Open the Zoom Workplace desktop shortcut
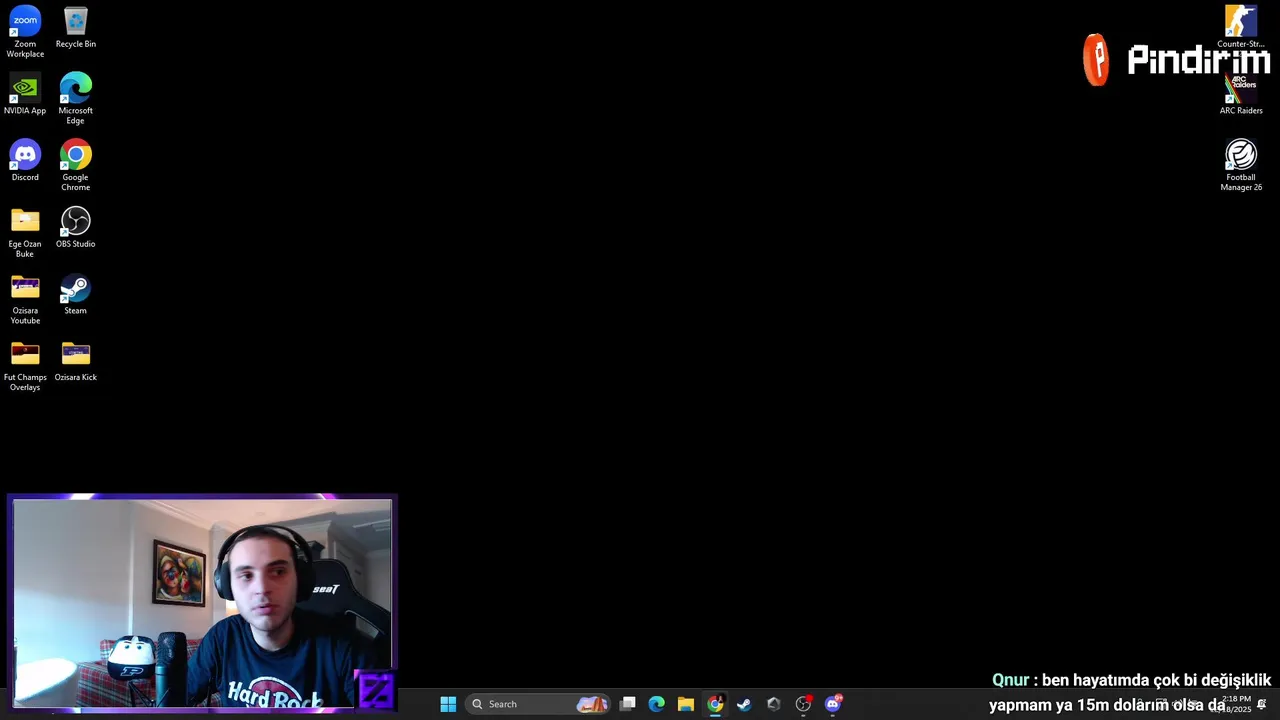This screenshot has height=720, width=1280. pos(25,32)
